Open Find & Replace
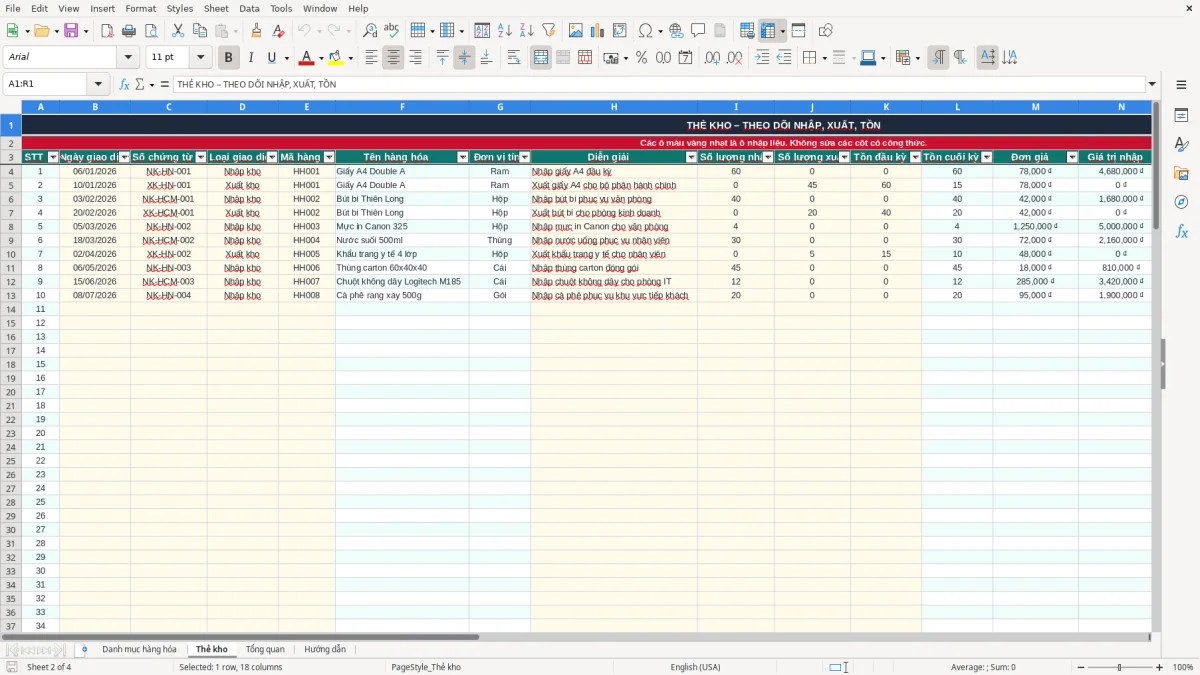This screenshot has height=675, width=1200. click(x=370, y=31)
